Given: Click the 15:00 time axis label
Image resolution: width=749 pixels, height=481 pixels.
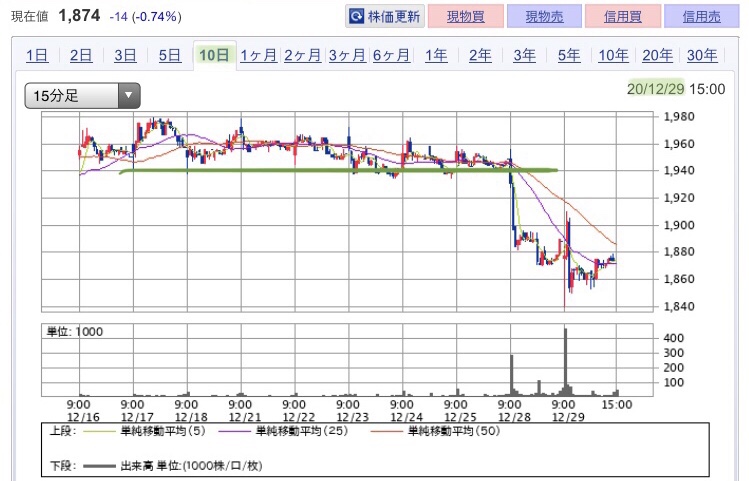Looking at the screenshot, I should coord(617,405).
